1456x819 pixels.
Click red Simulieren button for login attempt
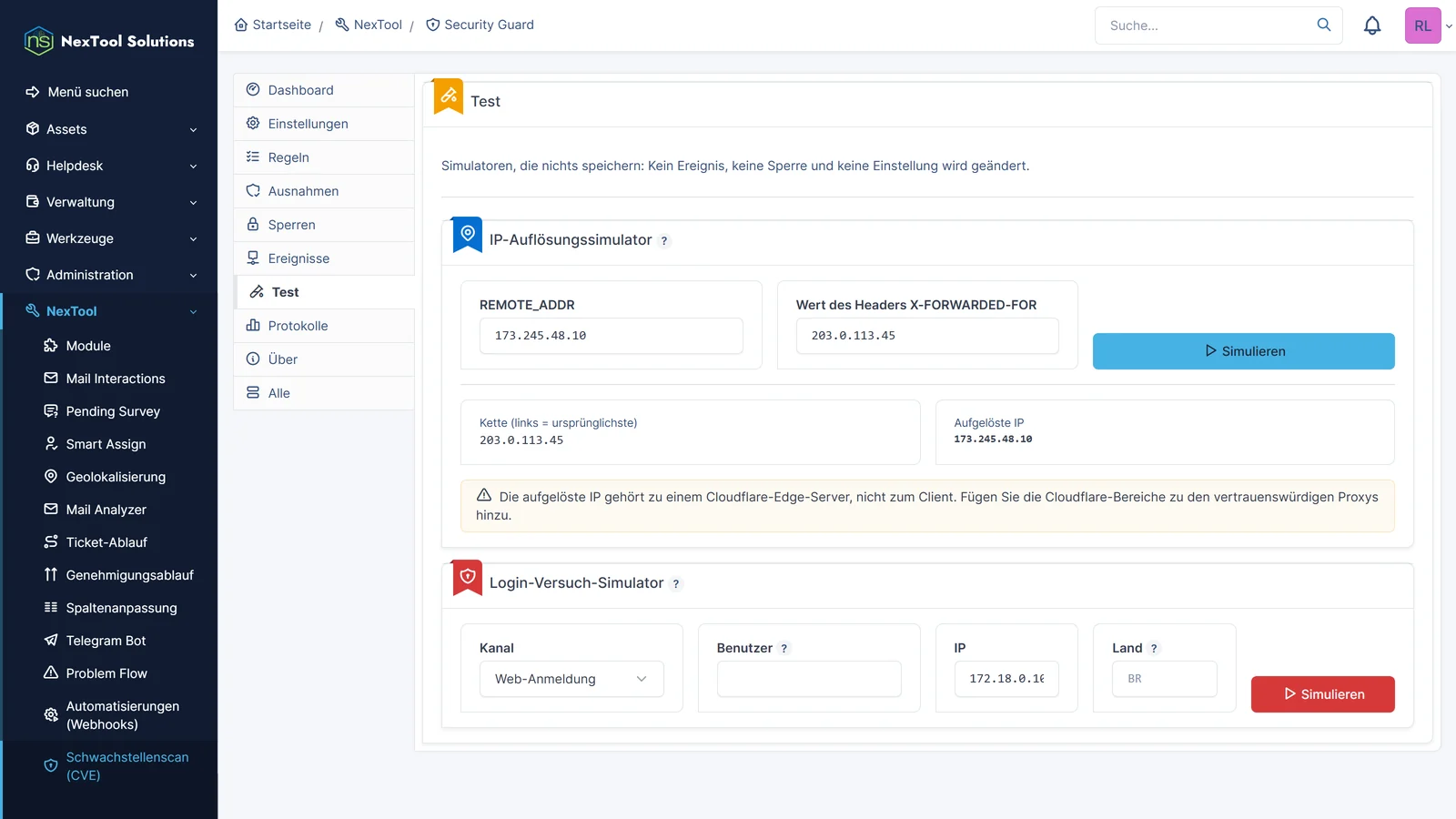1322,694
